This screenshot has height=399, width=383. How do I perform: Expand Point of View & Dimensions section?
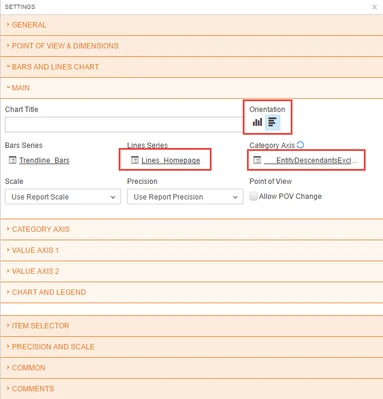pos(191,46)
